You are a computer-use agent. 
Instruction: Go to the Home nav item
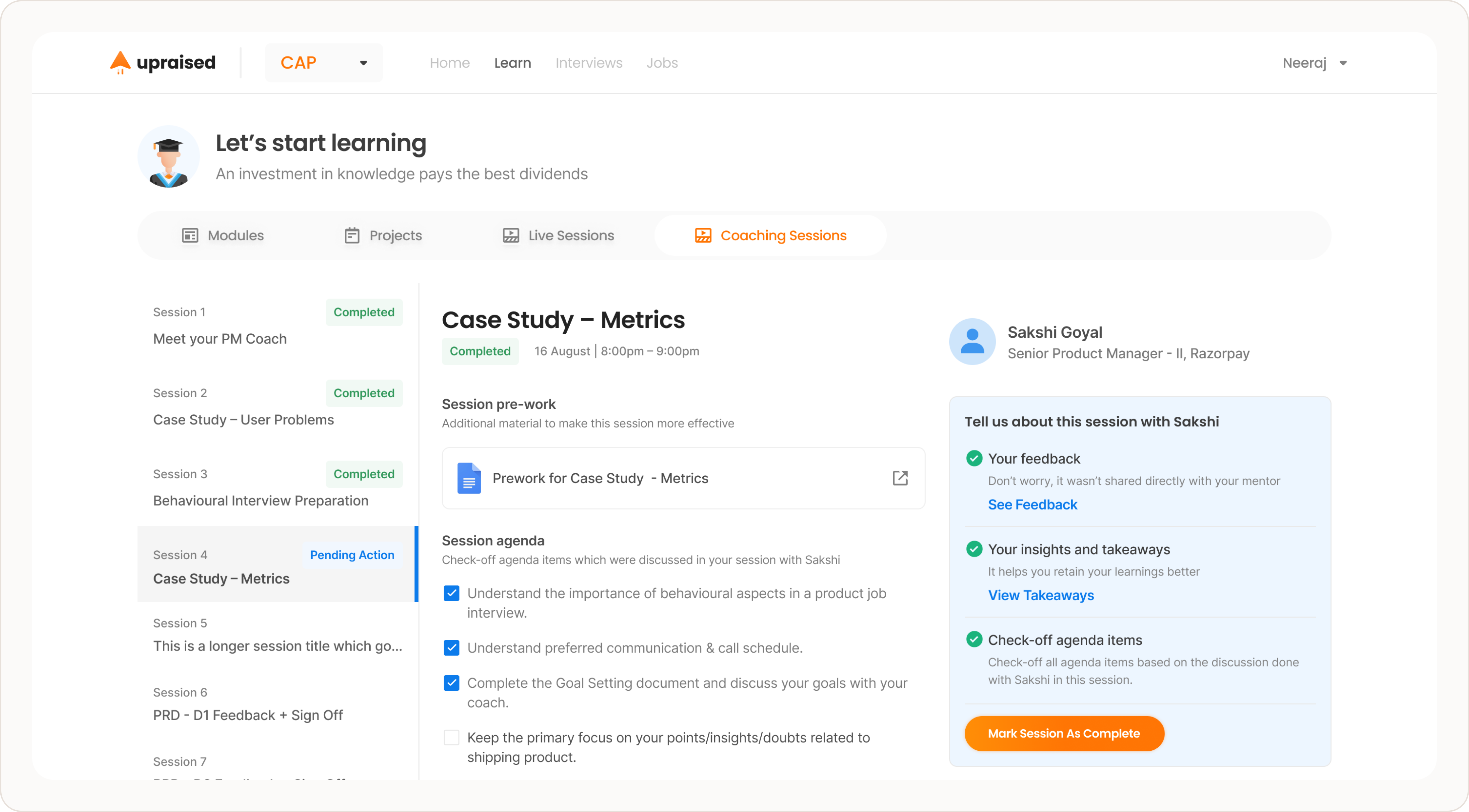coord(449,63)
